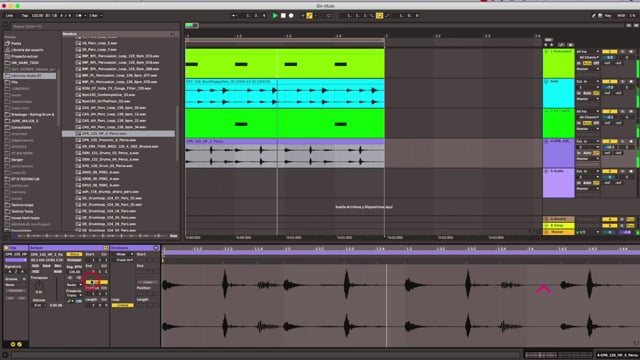Viewport: 640px width, 360px height.
Task: Open Fall1 track Ext. In dropdown
Action: pyautogui.click(x=588, y=82)
